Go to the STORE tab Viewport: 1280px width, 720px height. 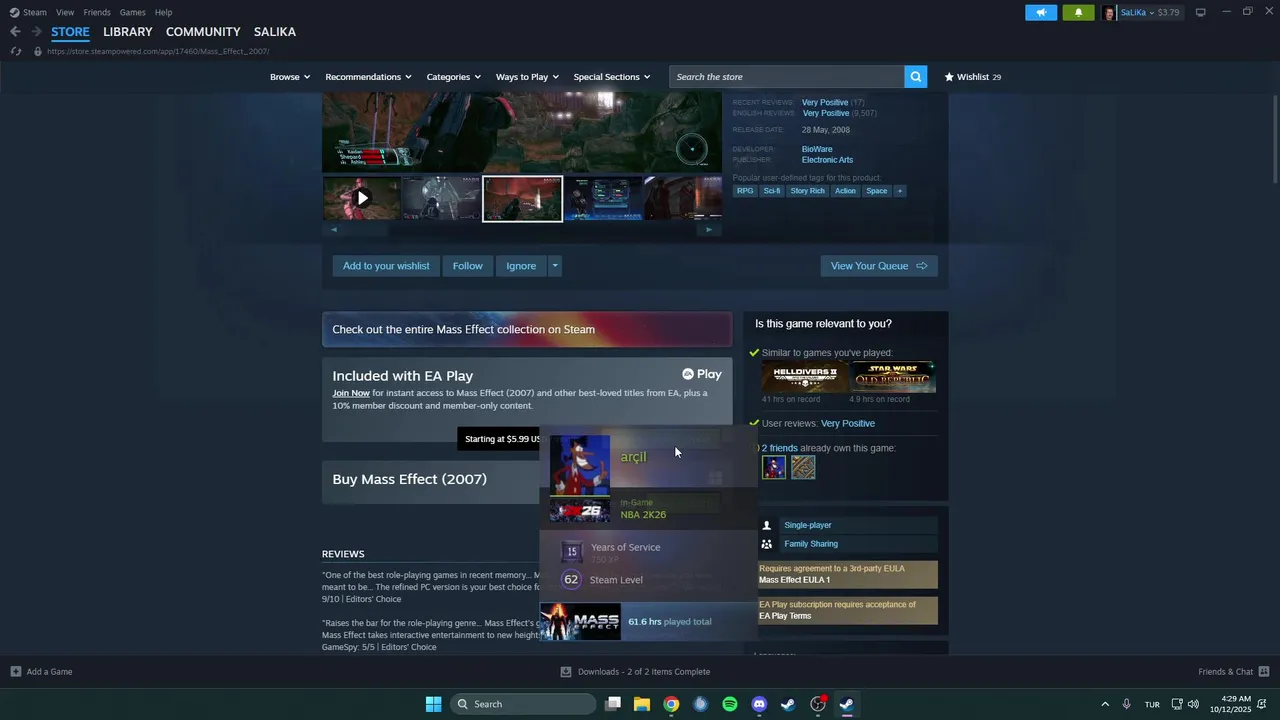coord(70,32)
